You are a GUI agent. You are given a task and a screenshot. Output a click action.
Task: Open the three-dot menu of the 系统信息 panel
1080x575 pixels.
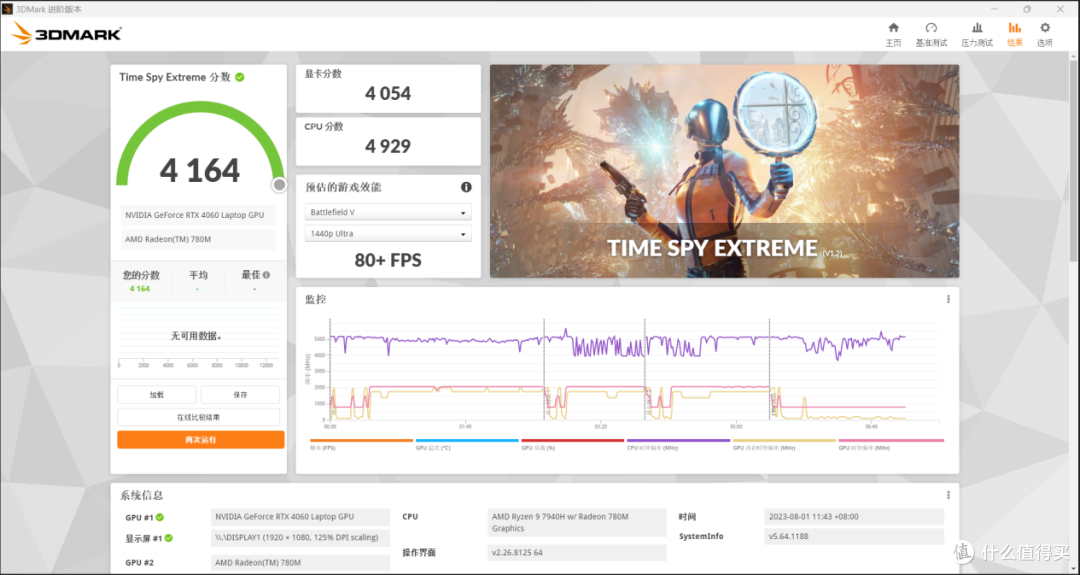coord(948,495)
